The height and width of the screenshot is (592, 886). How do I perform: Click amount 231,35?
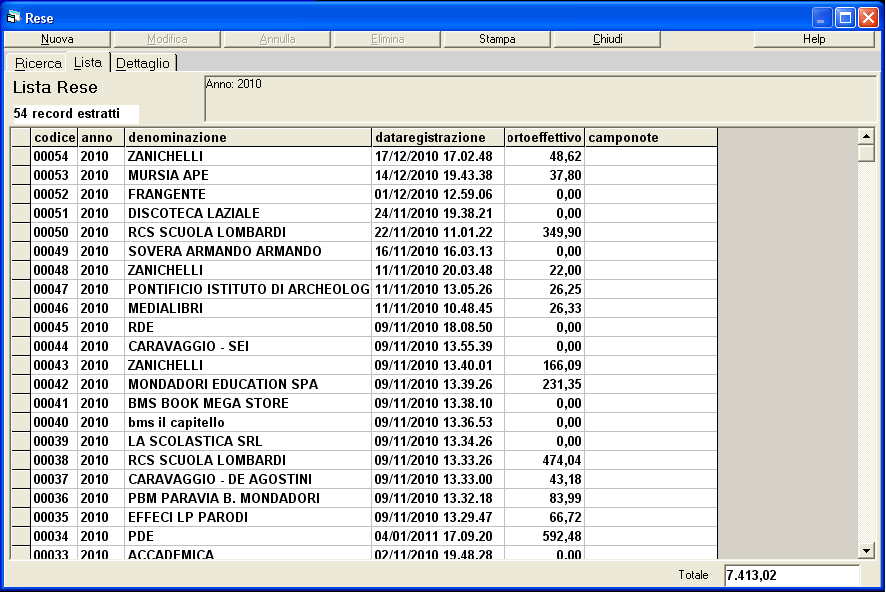(x=545, y=384)
